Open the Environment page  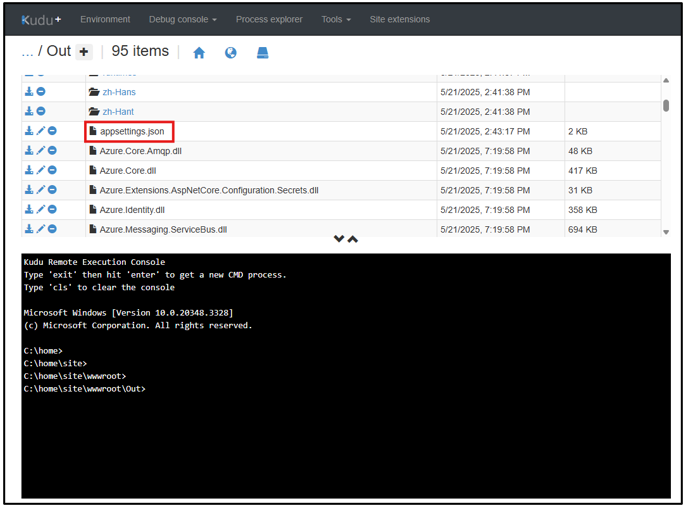(x=105, y=19)
